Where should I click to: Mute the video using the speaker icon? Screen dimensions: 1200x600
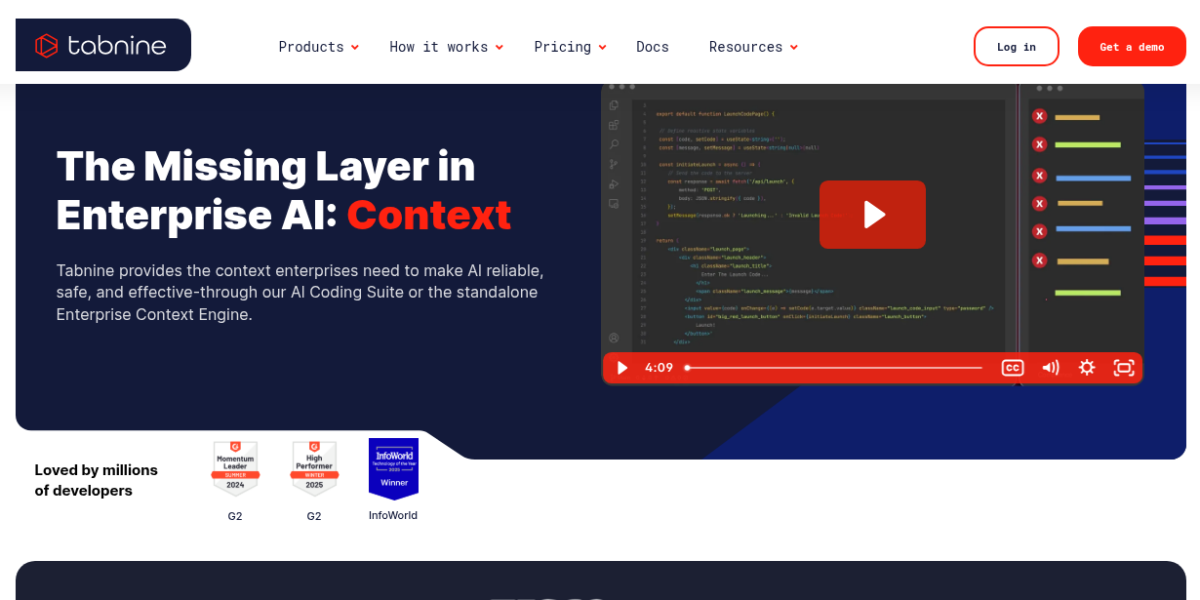click(1050, 368)
